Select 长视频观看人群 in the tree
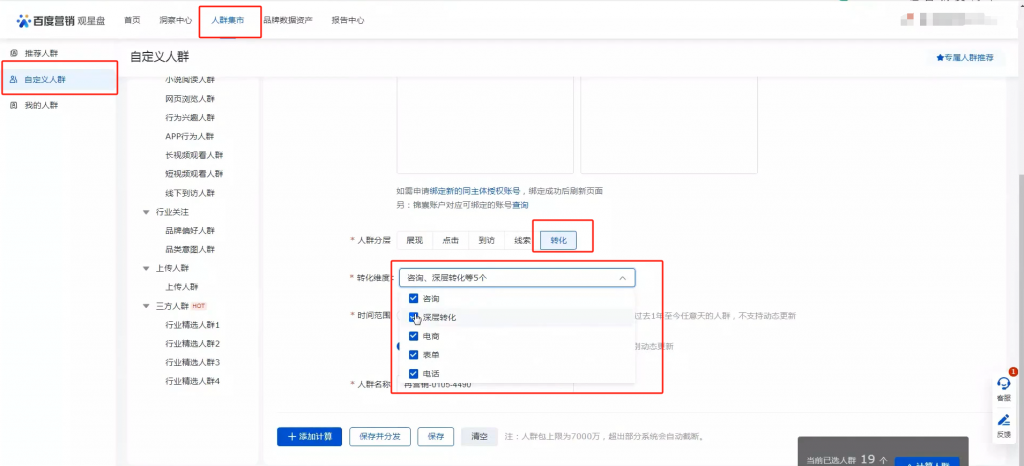The height and width of the screenshot is (466, 1024). tap(194, 155)
